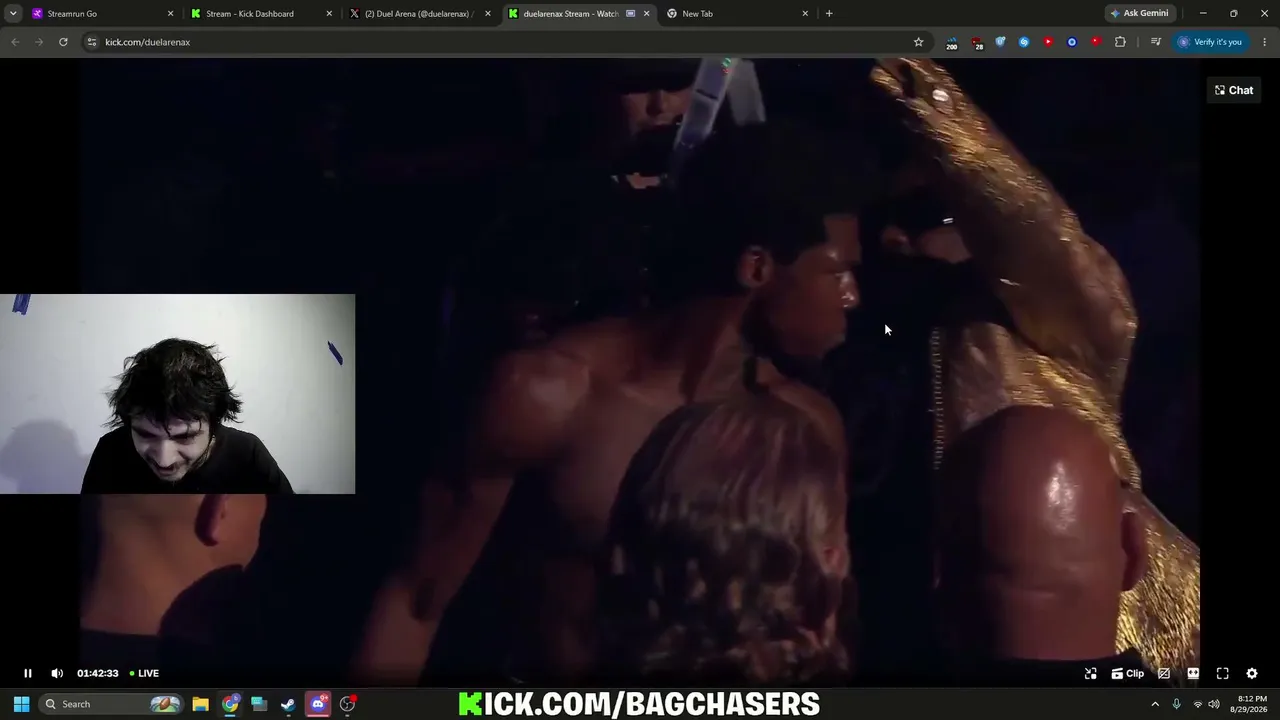Open the red play-button extension beside the puzzle icon
The width and height of the screenshot is (1280, 720).
[x=1096, y=42]
